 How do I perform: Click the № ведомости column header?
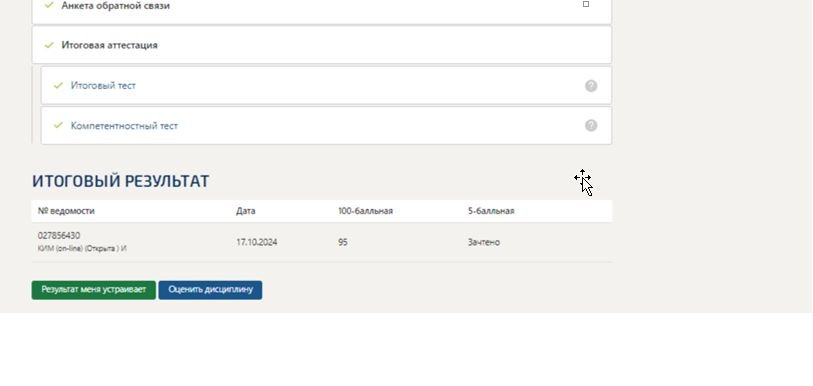tap(66, 211)
